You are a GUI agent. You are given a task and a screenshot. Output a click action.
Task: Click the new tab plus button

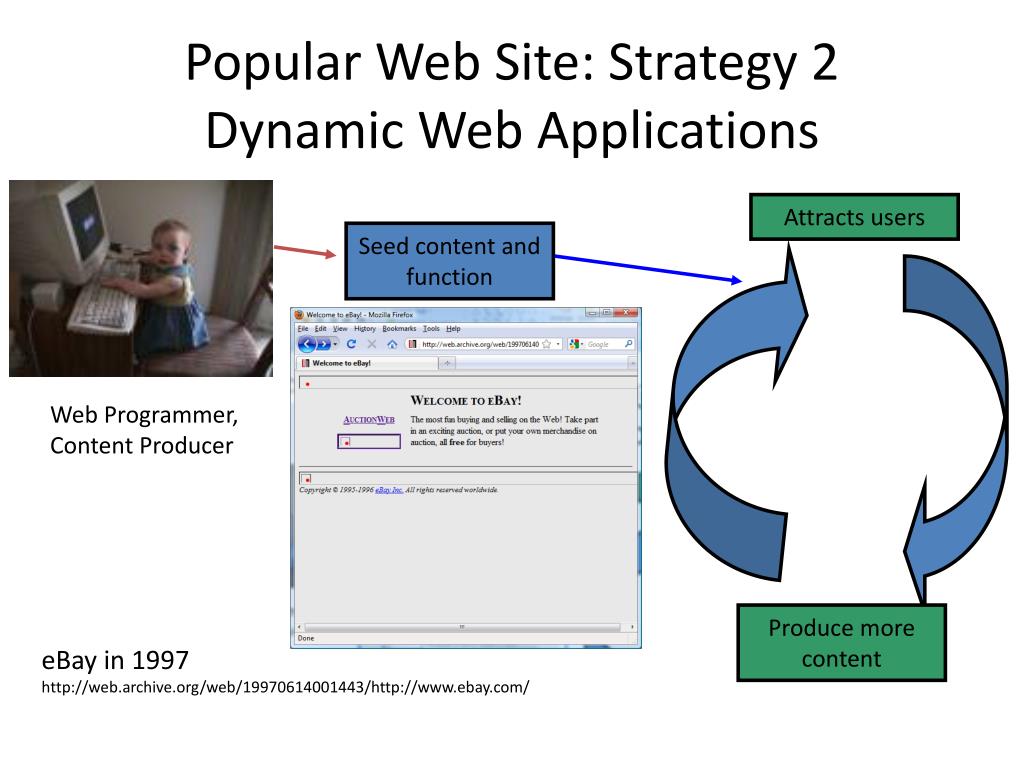(447, 363)
